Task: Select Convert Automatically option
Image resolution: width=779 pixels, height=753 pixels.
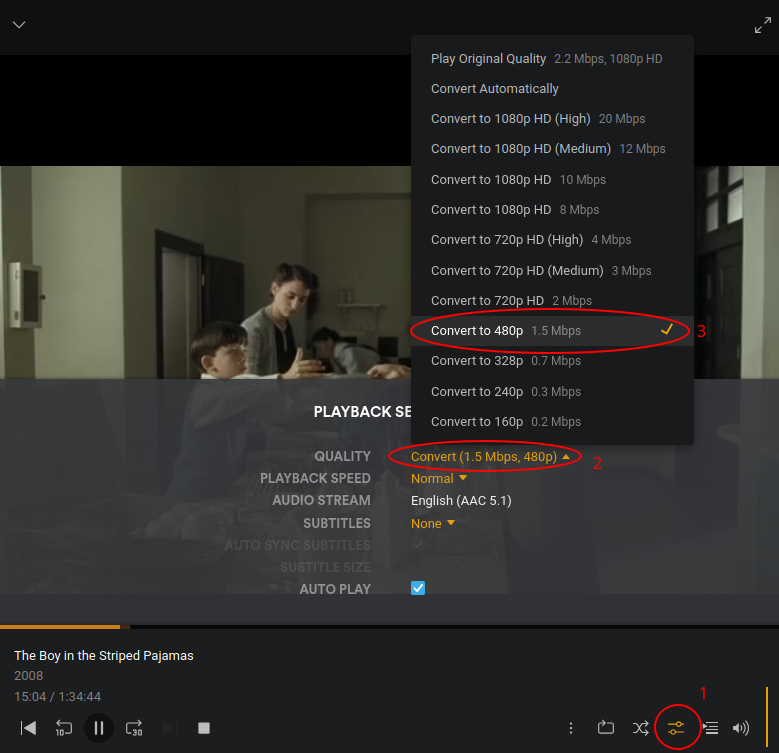Action: point(552,89)
